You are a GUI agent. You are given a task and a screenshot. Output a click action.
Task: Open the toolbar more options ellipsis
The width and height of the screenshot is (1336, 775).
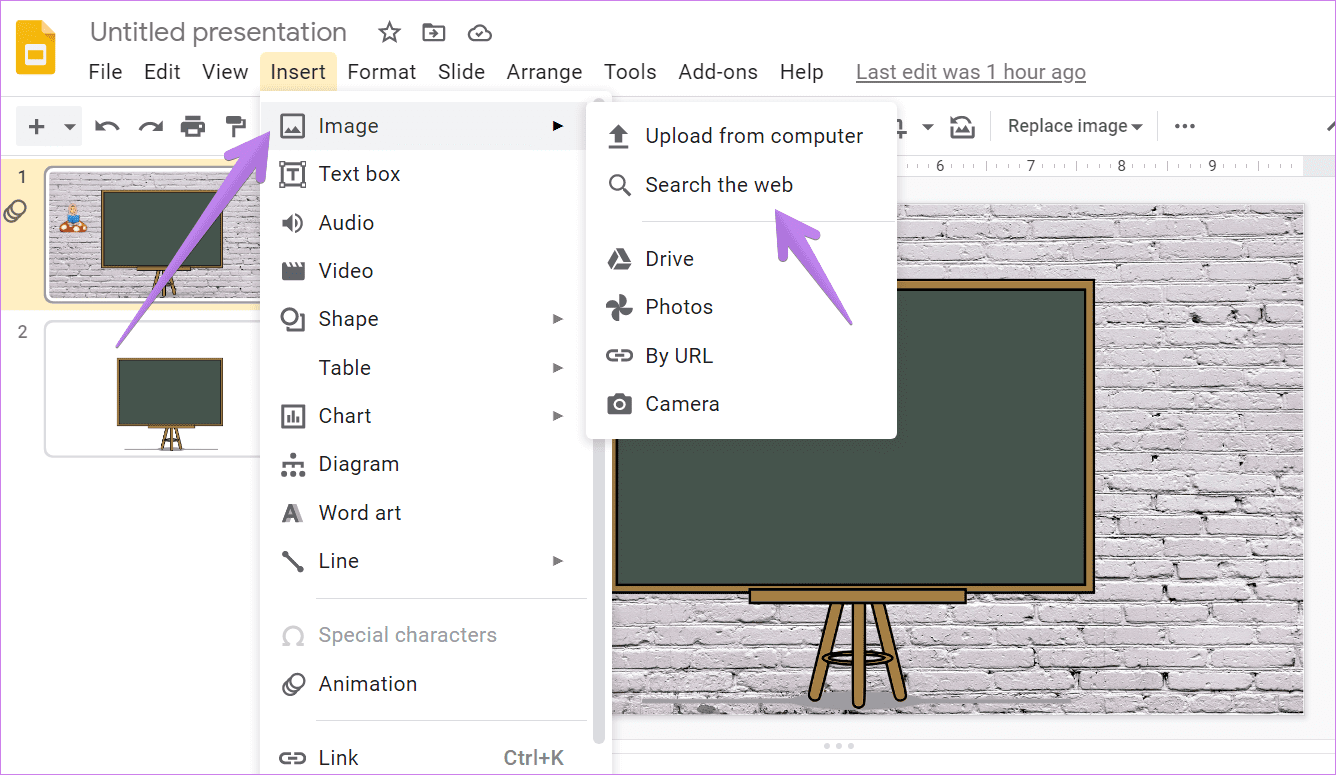(x=1185, y=126)
